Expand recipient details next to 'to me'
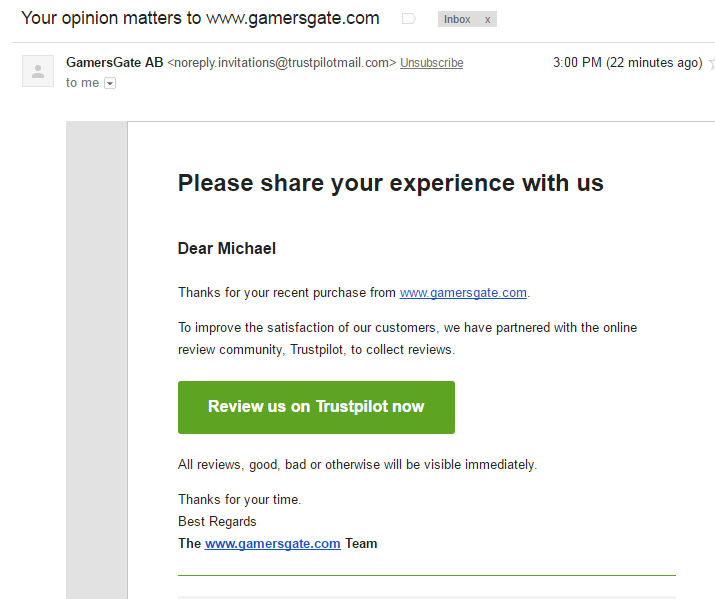 (110, 83)
